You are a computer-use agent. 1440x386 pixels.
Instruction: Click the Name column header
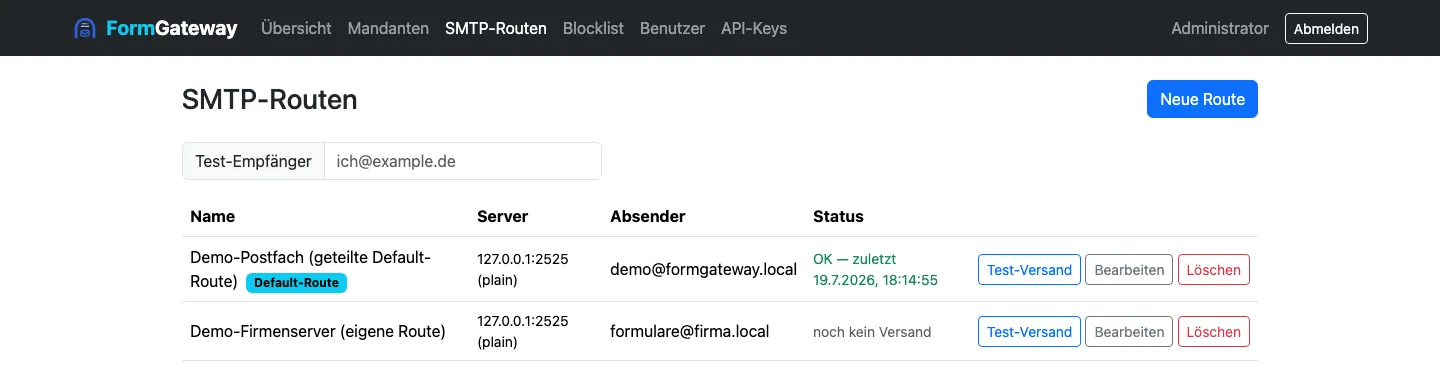click(212, 216)
